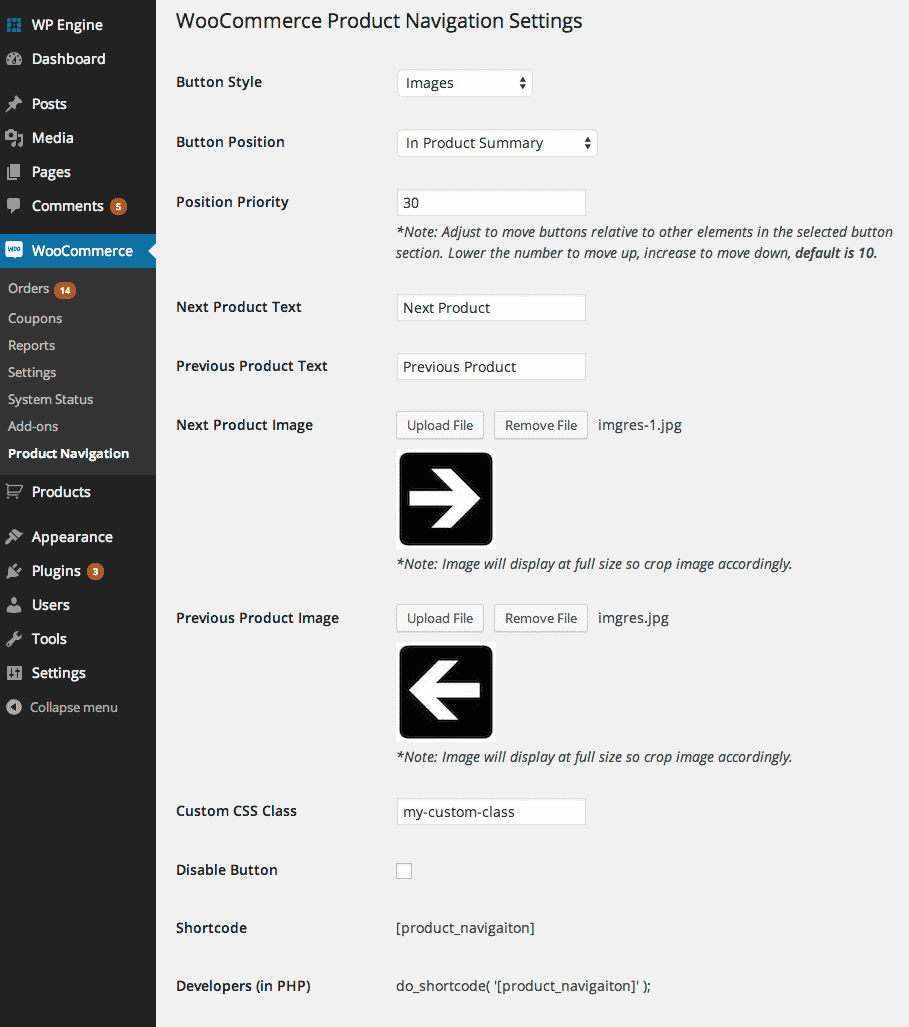909x1027 pixels.
Task: Click the Media library camera icon
Action: [16, 137]
